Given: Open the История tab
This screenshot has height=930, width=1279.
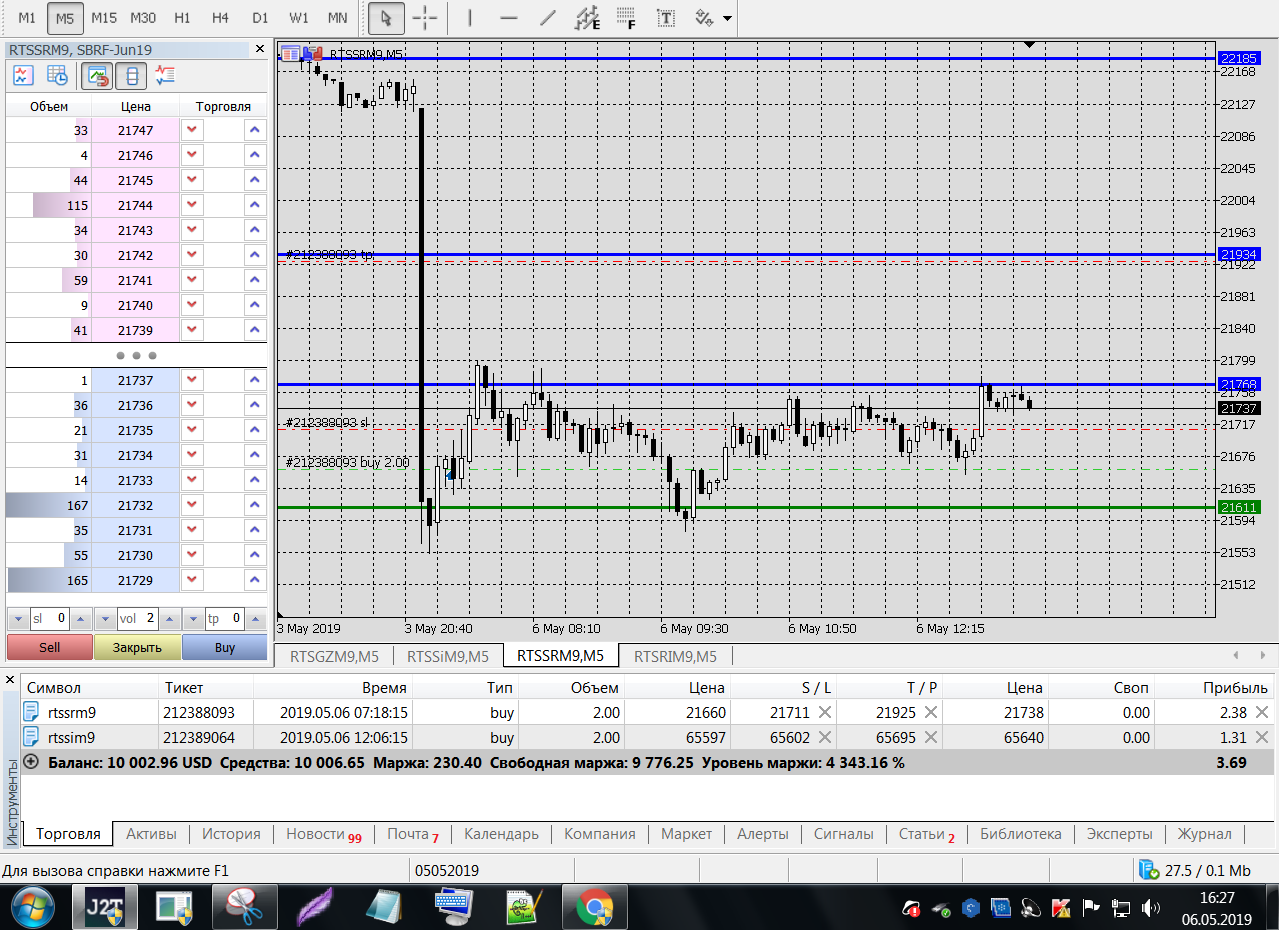Looking at the screenshot, I should pos(231,834).
